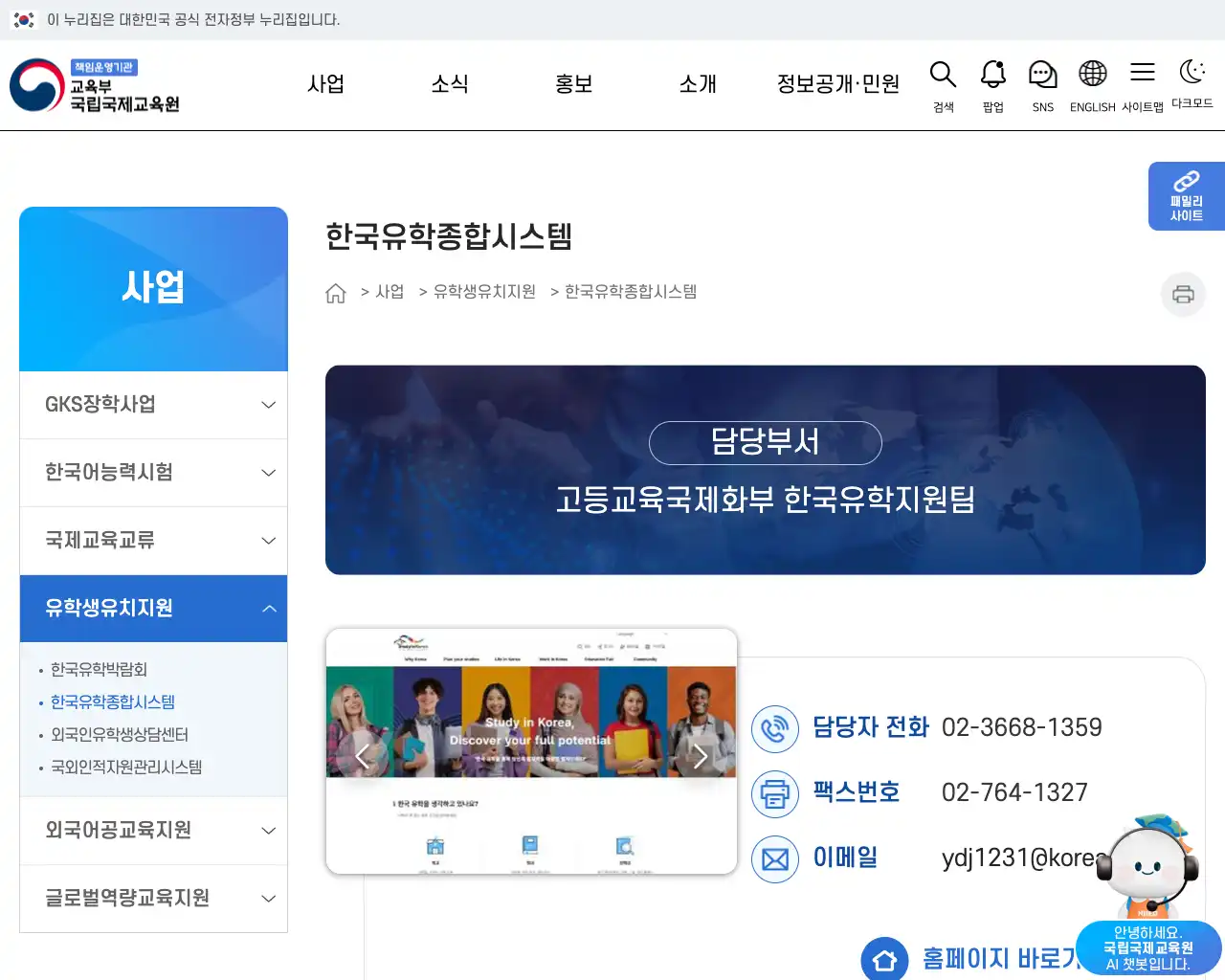1225x980 pixels.
Task: Open the 한국유학박람회 submenu link
Action: click(x=99, y=669)
